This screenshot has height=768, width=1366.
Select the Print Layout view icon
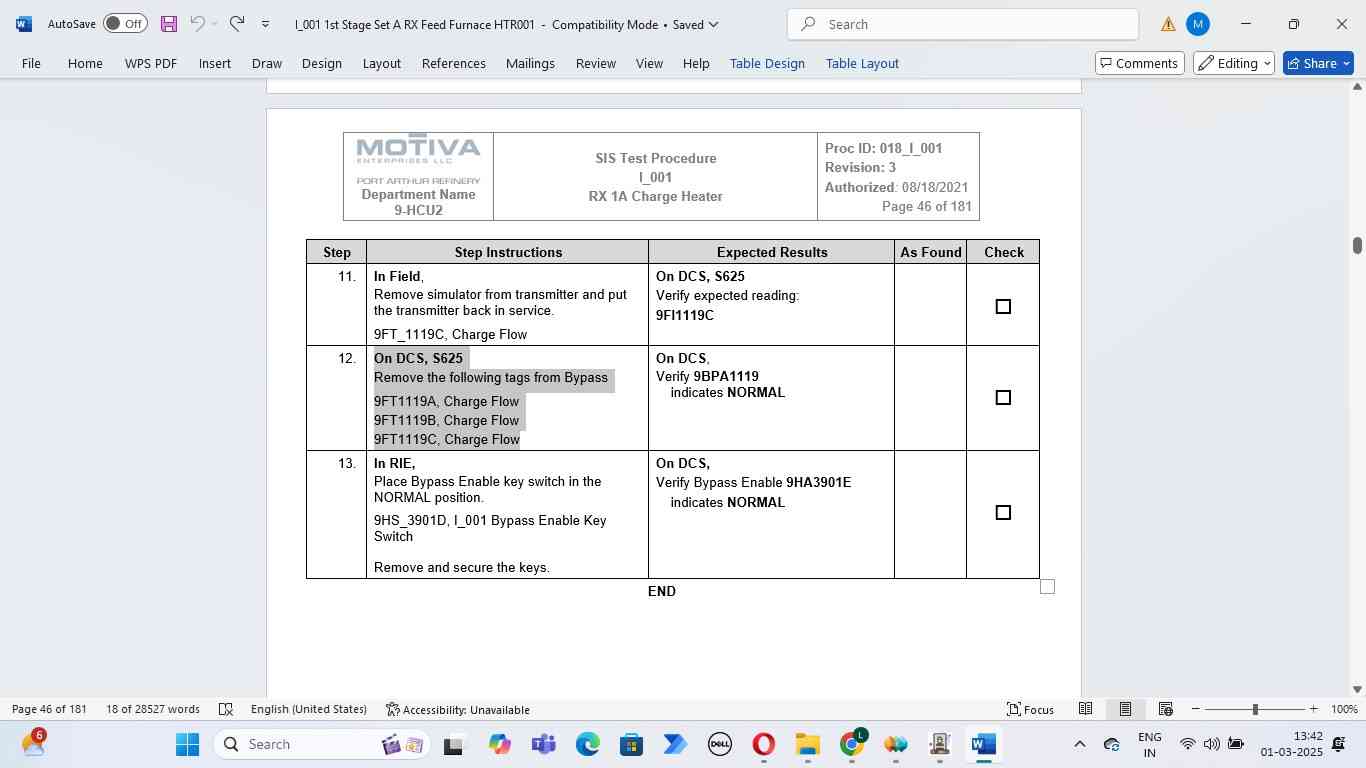[x=1125, y=709]
